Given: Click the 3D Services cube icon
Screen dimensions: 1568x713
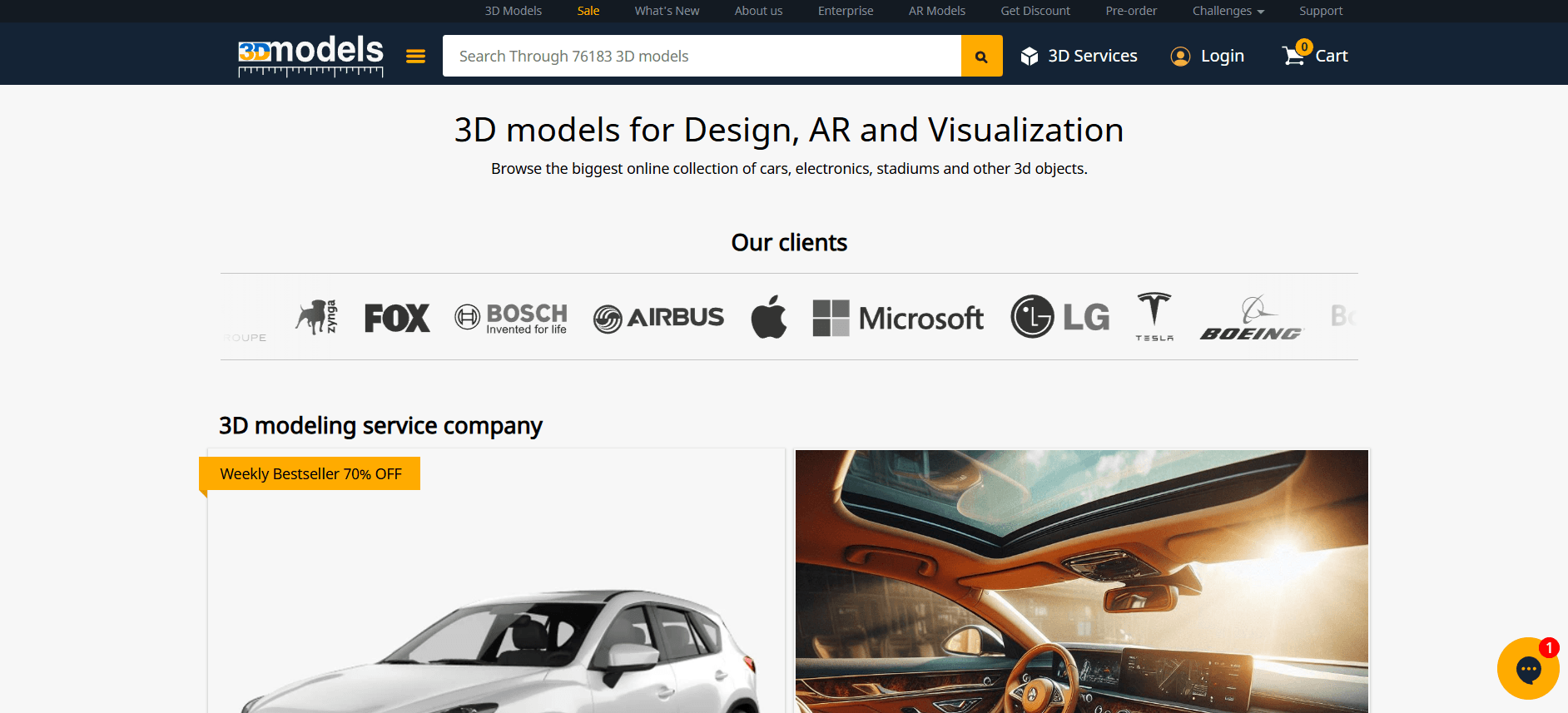Looking at the screenshot, I should [1030, 56].
